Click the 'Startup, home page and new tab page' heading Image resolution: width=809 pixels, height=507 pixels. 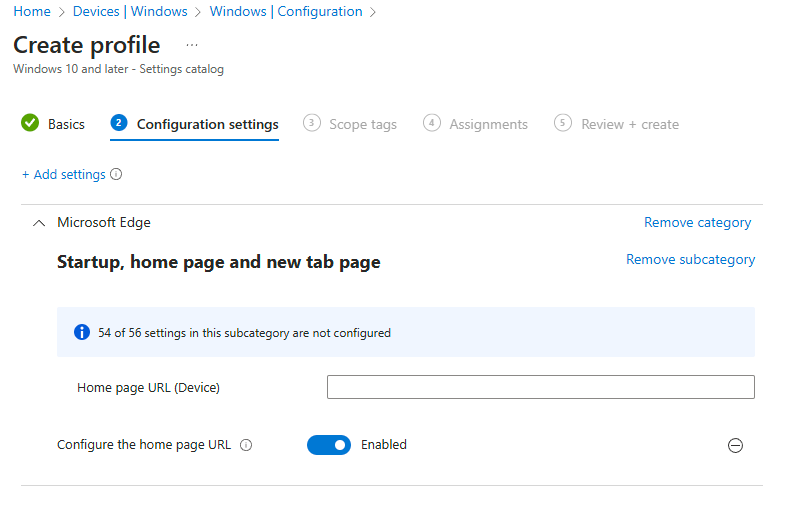coord(219,262)
